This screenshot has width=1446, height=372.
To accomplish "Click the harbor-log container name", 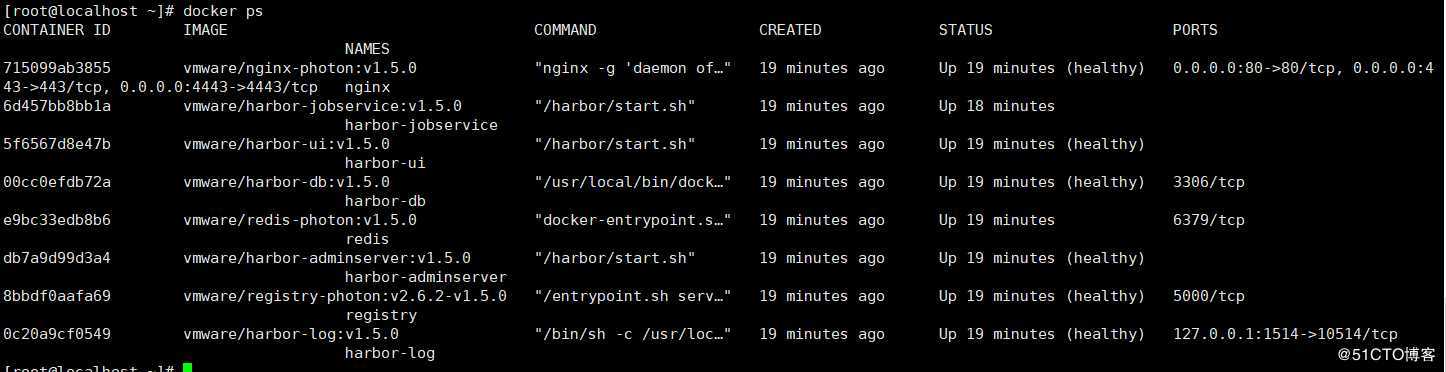I will pyautogui.click(x=390, y=353).
